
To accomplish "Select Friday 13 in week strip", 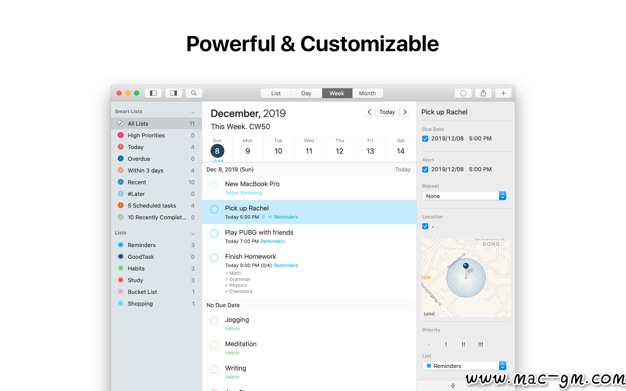I will [x=370, y=149].
